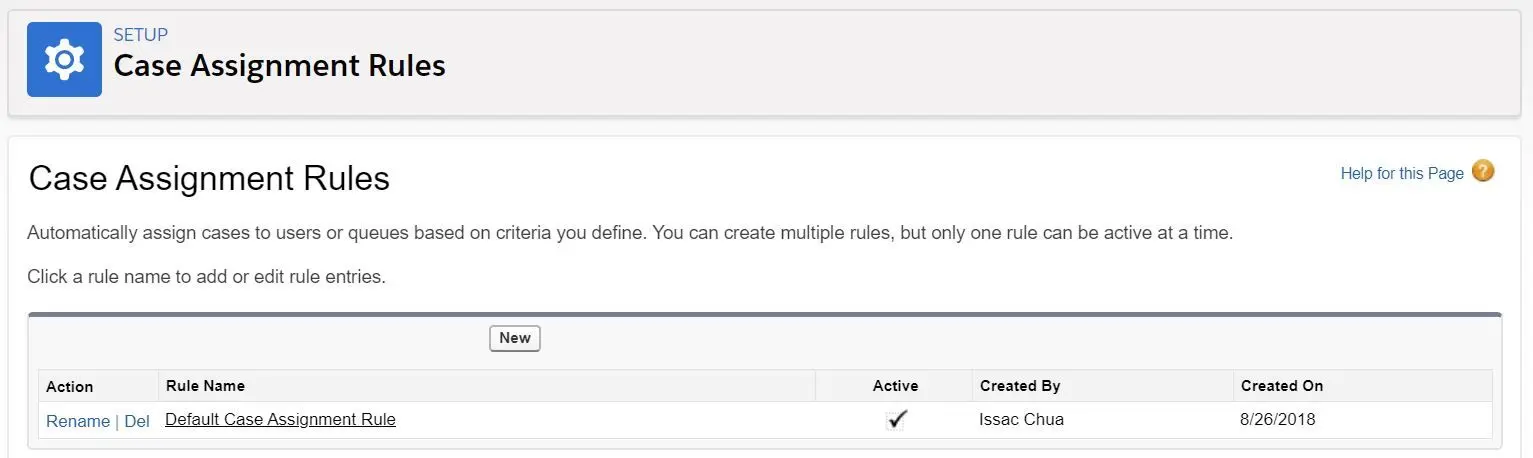Create a new rule with the New button

(x=515, y=338)
